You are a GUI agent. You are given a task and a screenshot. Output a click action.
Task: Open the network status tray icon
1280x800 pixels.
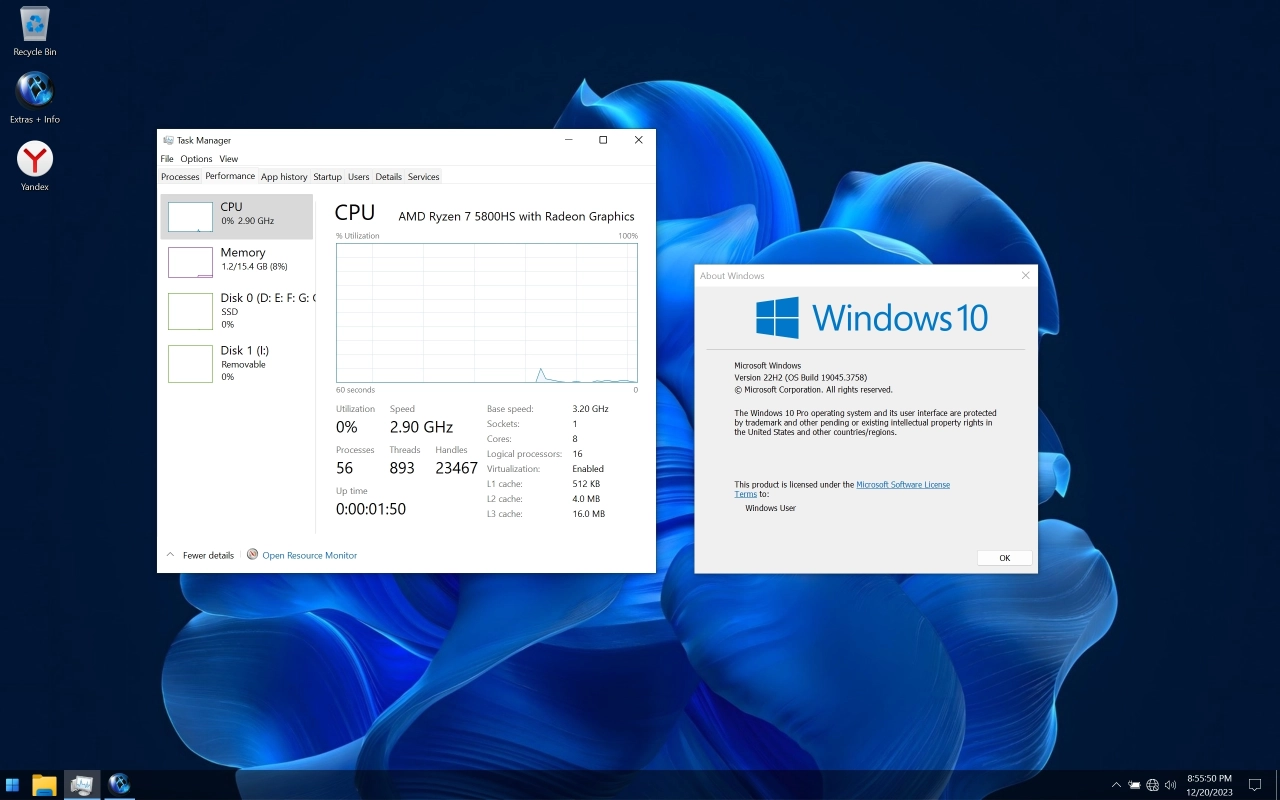(x=1152, y=785)
